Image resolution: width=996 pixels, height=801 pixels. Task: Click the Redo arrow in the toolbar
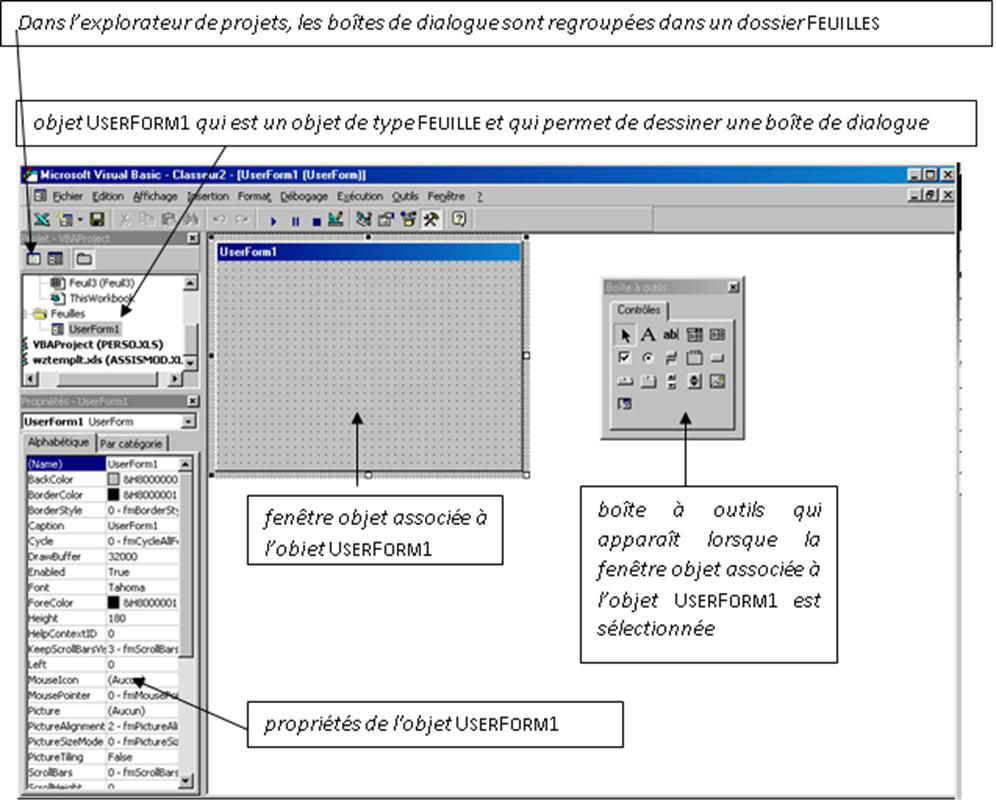pos(241,220)
